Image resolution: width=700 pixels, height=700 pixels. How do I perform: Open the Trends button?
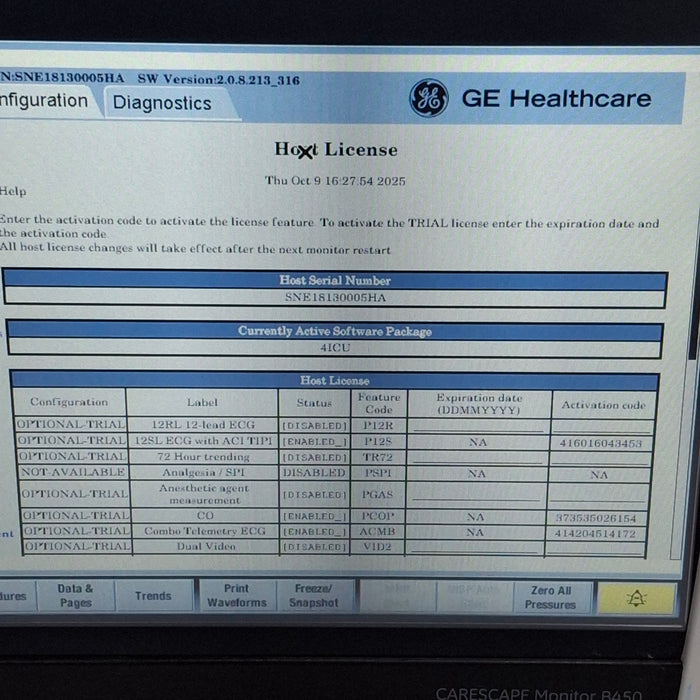tap(153, 596)
